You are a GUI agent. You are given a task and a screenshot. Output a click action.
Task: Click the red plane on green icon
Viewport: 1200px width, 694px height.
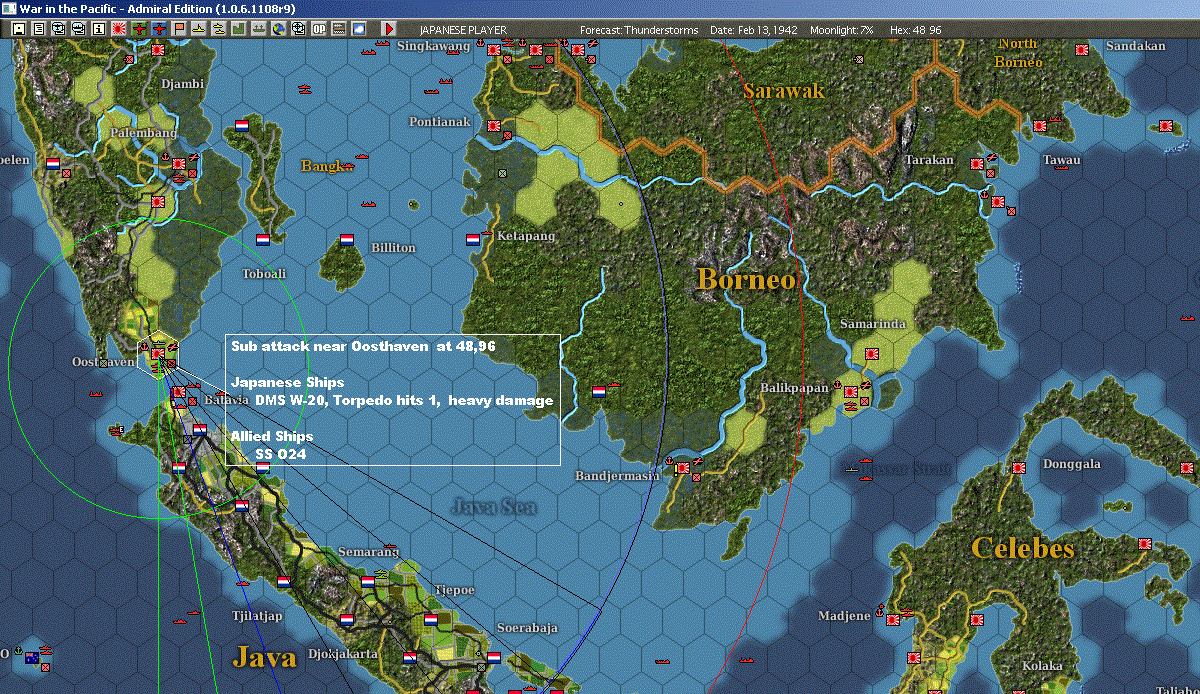click(x=138, y=29)
